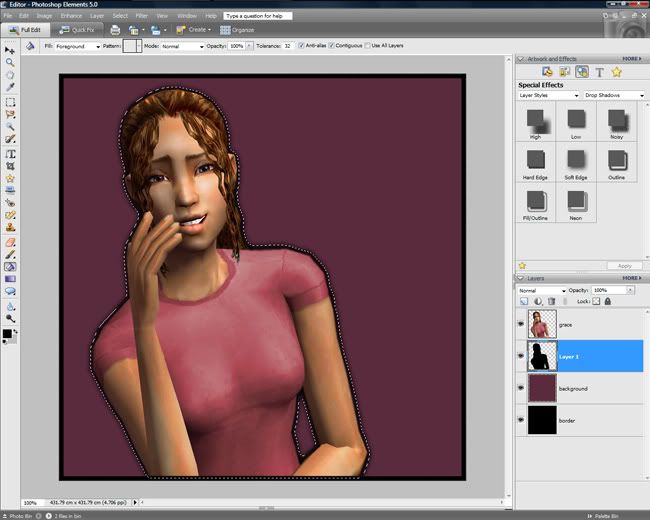Open the Palette Bin
The width and height of the screenshot is (650, 520).
604,516
